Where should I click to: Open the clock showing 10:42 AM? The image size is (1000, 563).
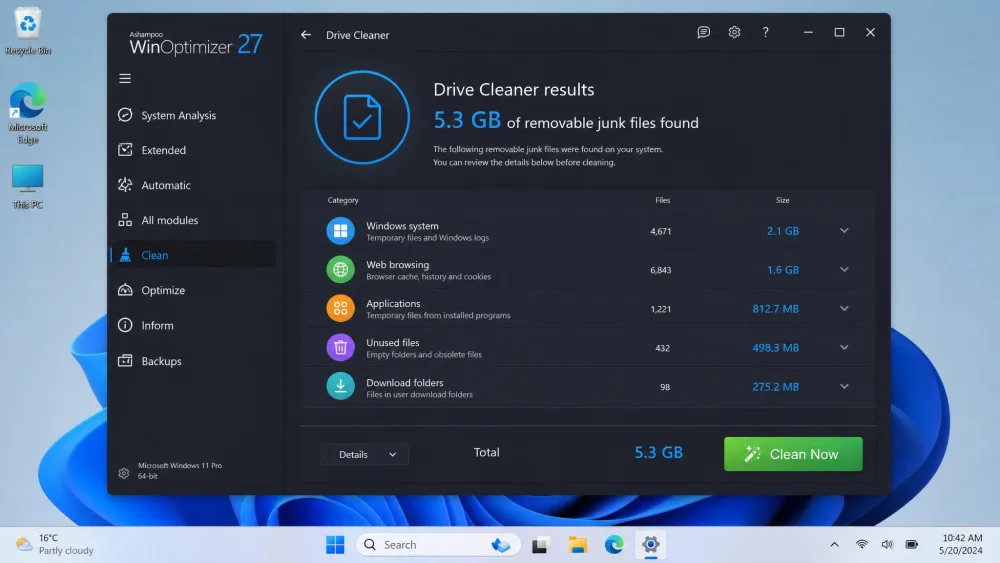point(962,544)
